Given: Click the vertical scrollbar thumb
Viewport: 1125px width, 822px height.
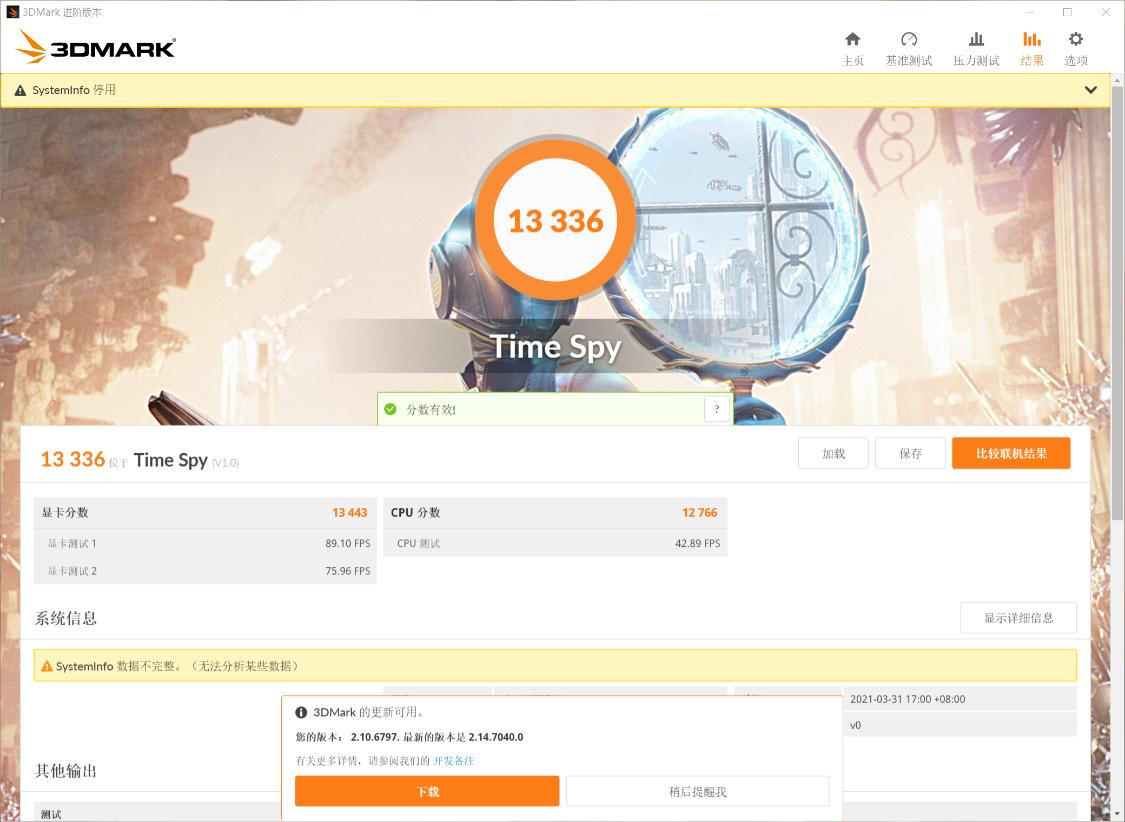Looking at the screenshot, I should pos(1118,303).
